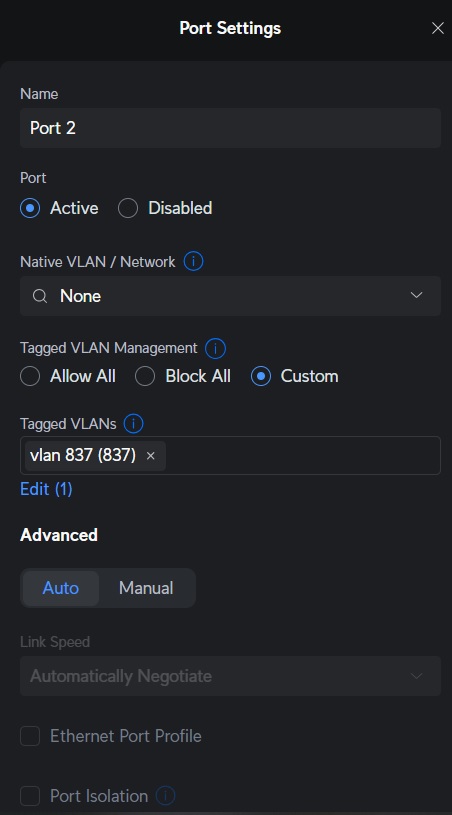This screenshot has width=452, height=815.
Task: Click the search icon in Native VLAN field
Action: [40, 296]
